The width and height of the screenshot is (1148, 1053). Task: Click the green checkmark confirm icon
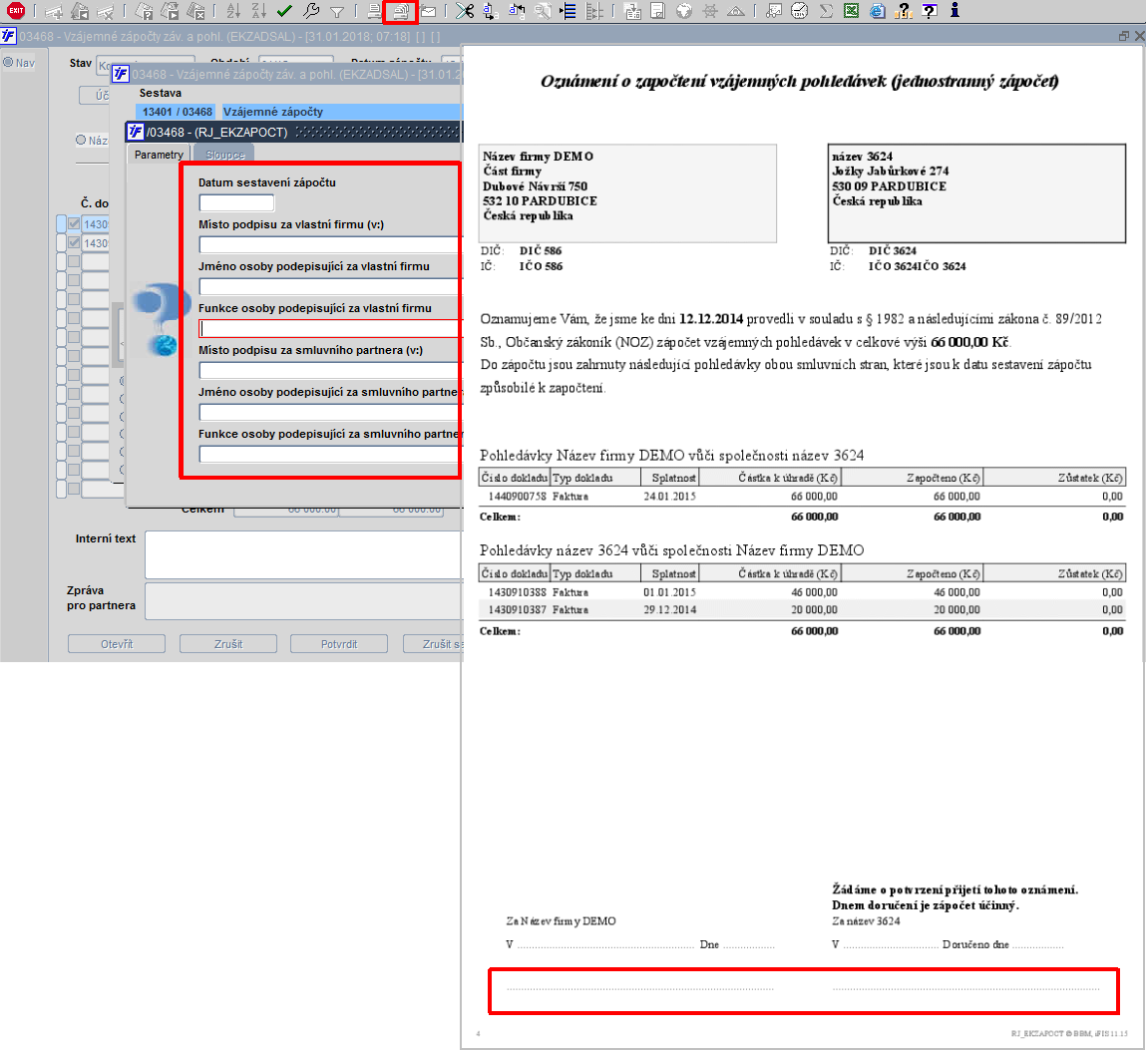(x=284, y=11)
